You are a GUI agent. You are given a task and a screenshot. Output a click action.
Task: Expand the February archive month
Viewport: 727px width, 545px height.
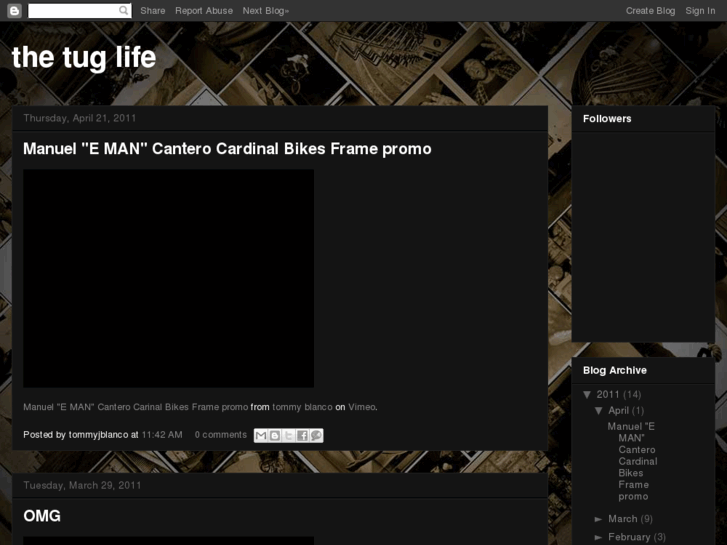click(x=599, y=537)
